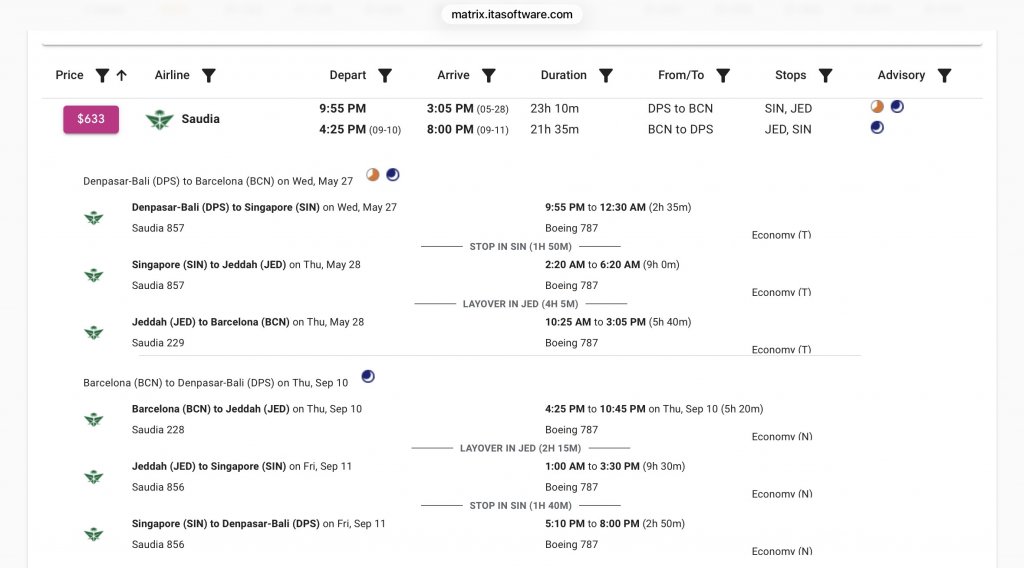This screenshot has width=1024, height=568.
Task: Click the Saudia airline name
Action: (x=200, y=119)
